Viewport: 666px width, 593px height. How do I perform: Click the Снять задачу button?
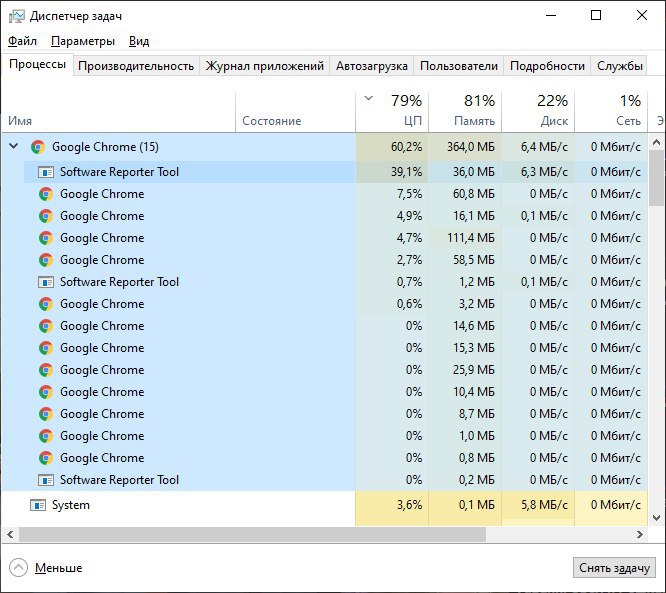[x=614, y=568]
